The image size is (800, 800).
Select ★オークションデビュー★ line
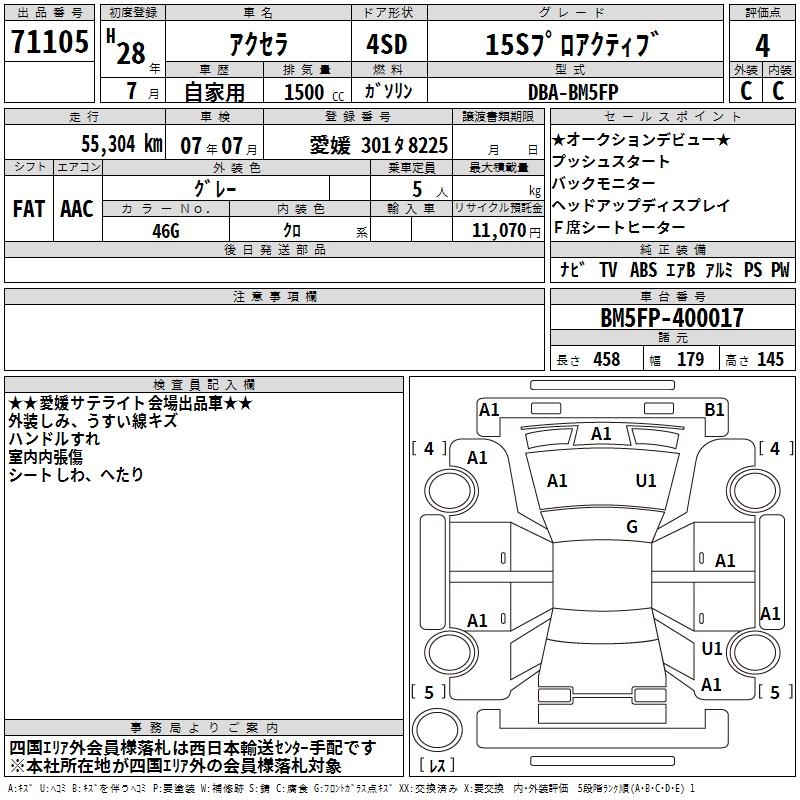click(641, 139)
